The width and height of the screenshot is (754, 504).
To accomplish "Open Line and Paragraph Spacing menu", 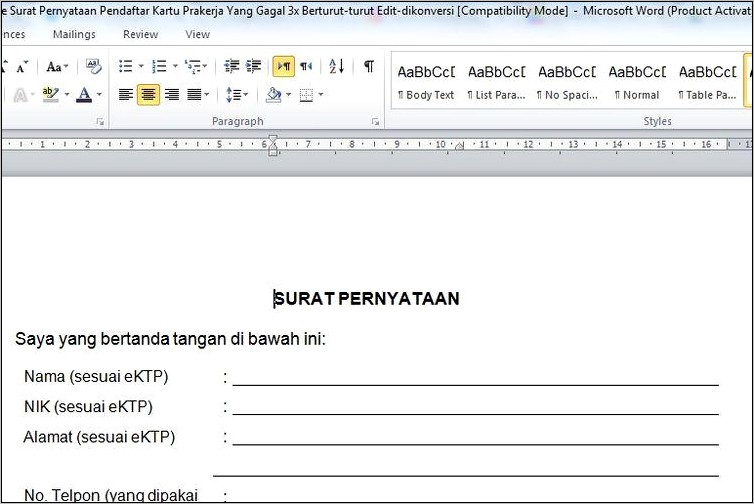I will [237, 94].
